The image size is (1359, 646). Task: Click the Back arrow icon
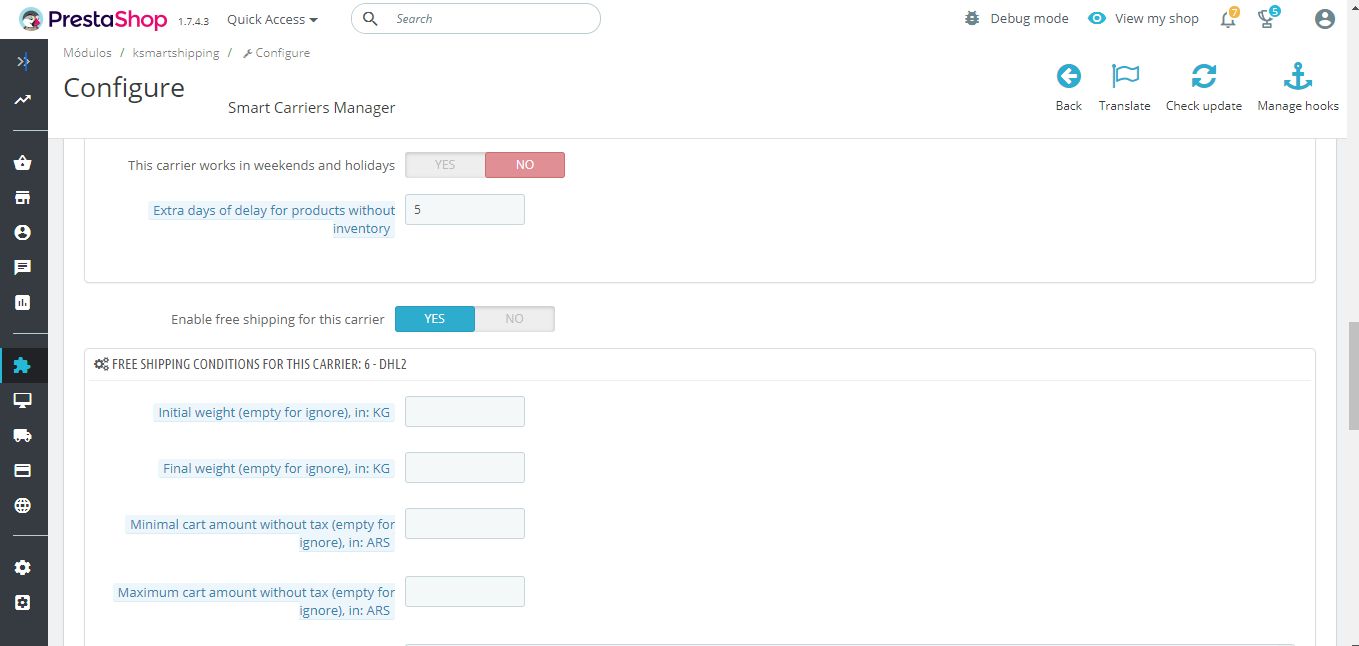point(1068,77)
